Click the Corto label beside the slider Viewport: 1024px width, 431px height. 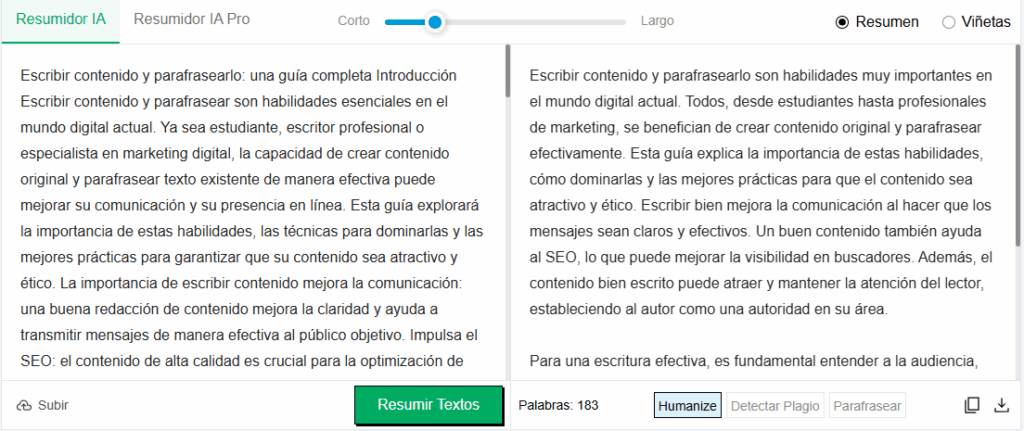point(354,21)
